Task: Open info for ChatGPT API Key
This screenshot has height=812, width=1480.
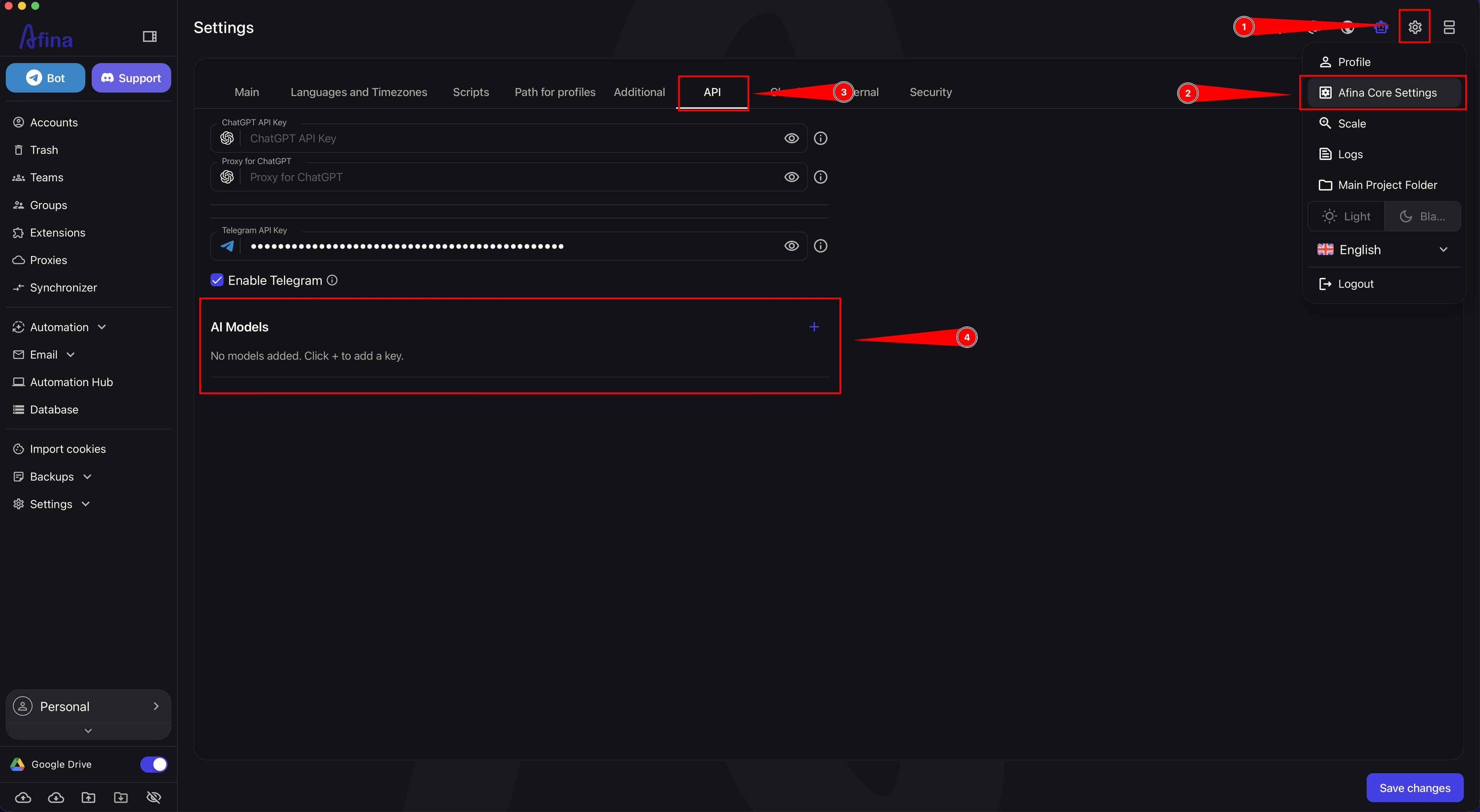Action: [x=821, y=138]
